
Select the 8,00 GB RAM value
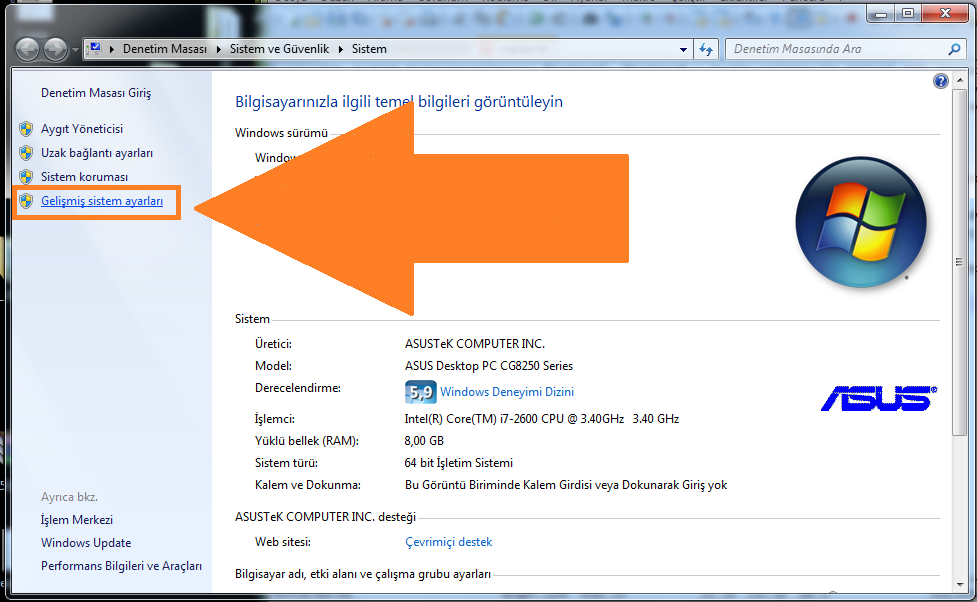(424, 441)
